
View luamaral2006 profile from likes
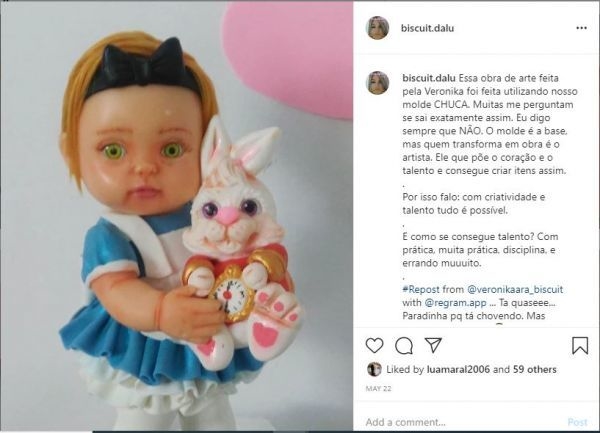pos(458,369)
